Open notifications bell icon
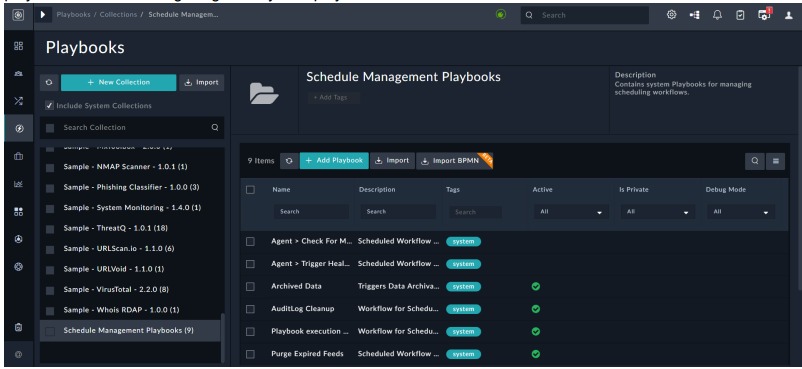This screenshot has height=369, width=802. 717,15
